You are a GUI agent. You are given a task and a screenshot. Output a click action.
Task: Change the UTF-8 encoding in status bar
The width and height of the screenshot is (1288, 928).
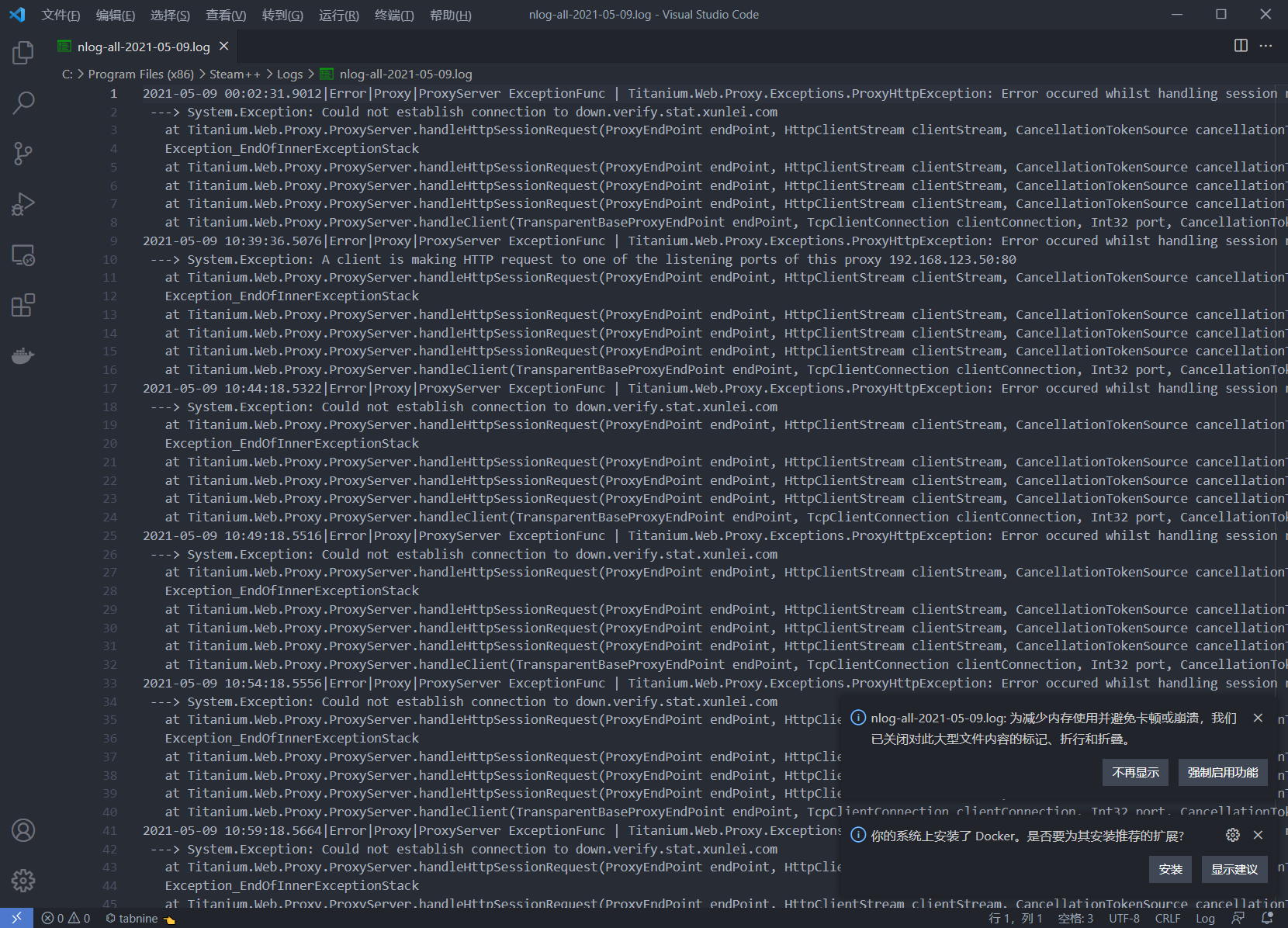(1124, 918)
